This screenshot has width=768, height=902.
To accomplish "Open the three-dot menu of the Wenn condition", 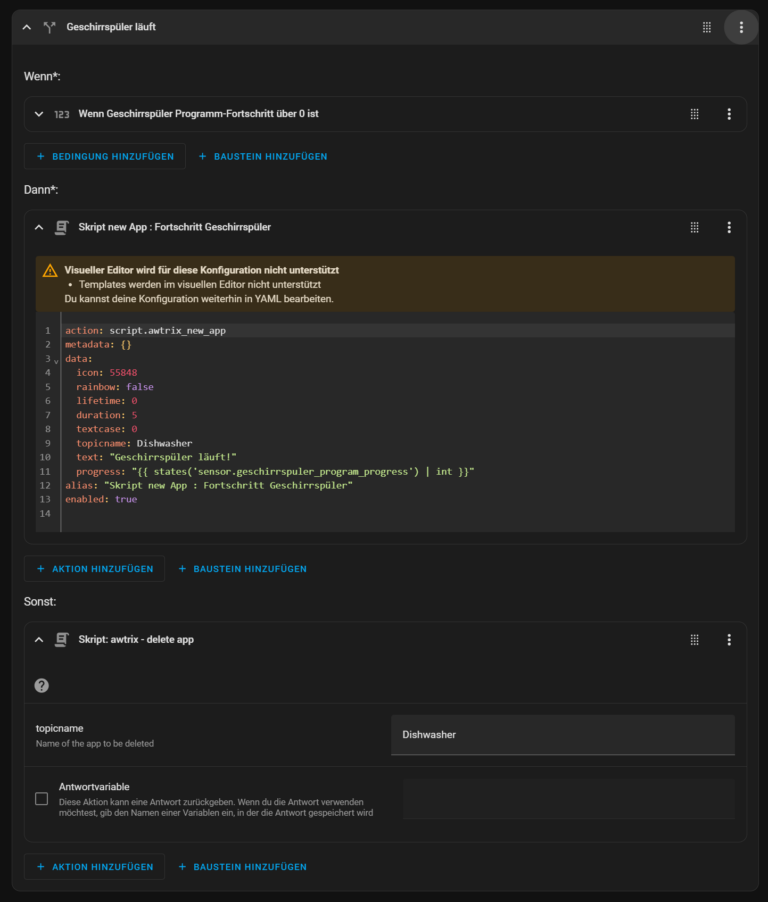I will point(729,114).
